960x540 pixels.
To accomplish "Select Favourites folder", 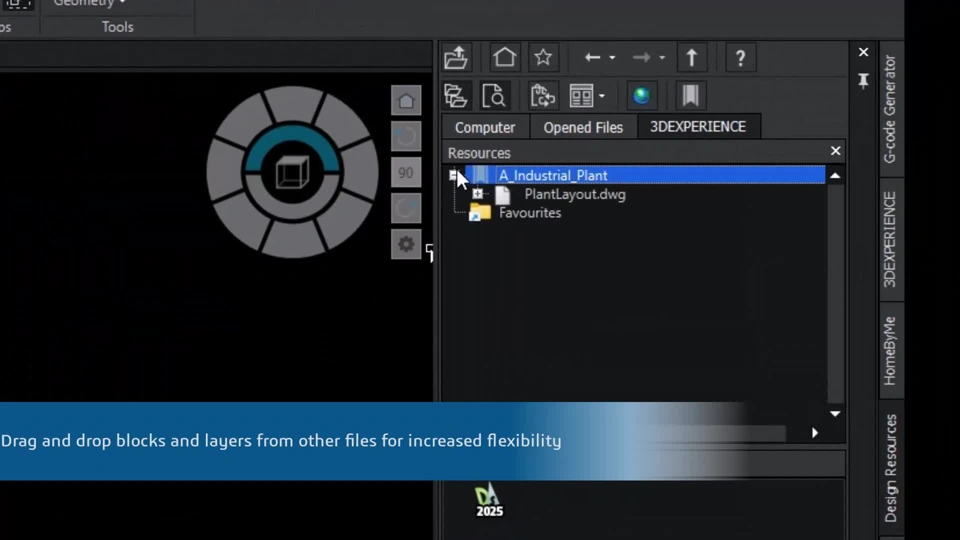I will (530, 213).
